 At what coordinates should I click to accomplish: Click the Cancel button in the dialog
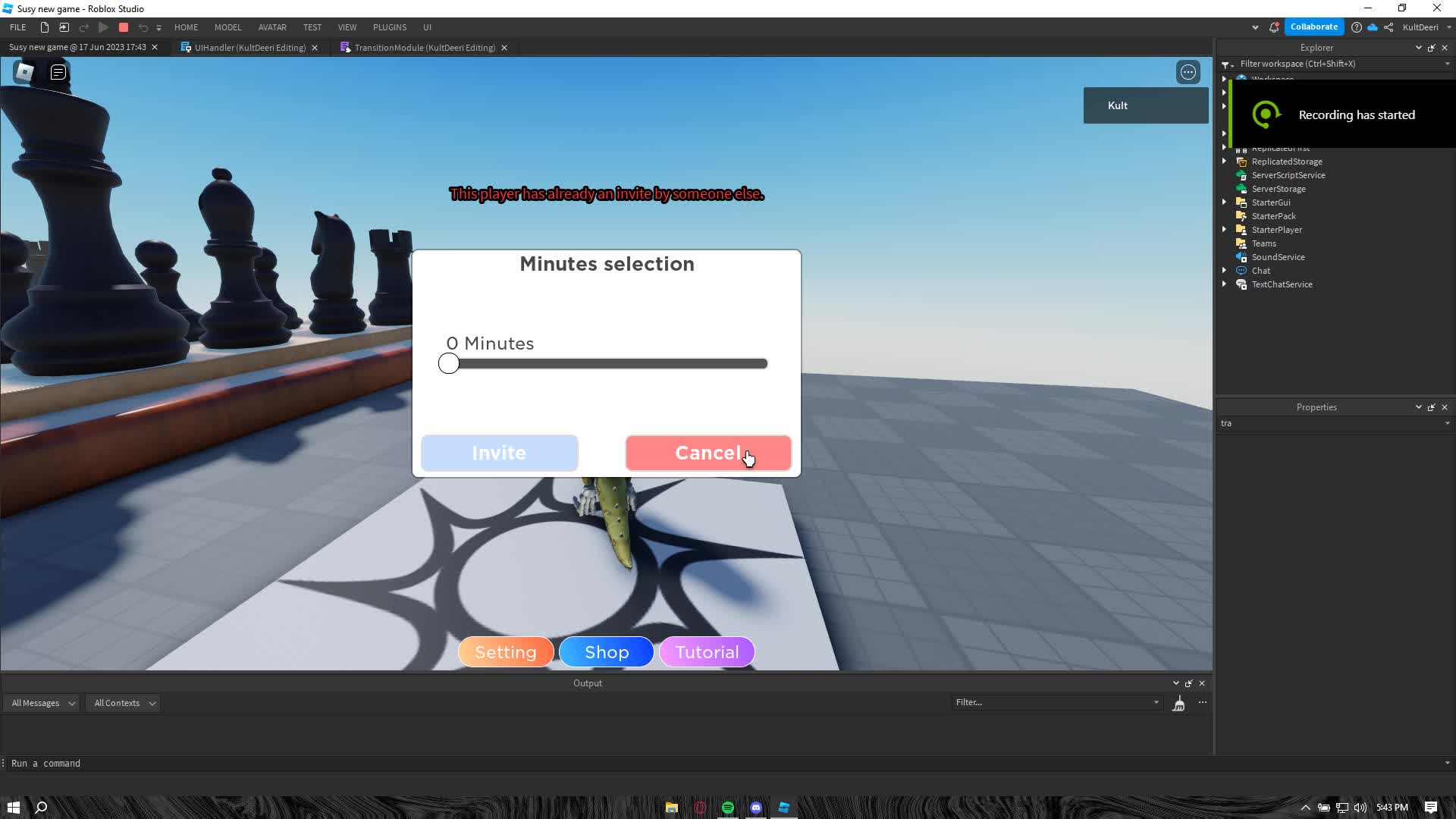click(708, 453)
